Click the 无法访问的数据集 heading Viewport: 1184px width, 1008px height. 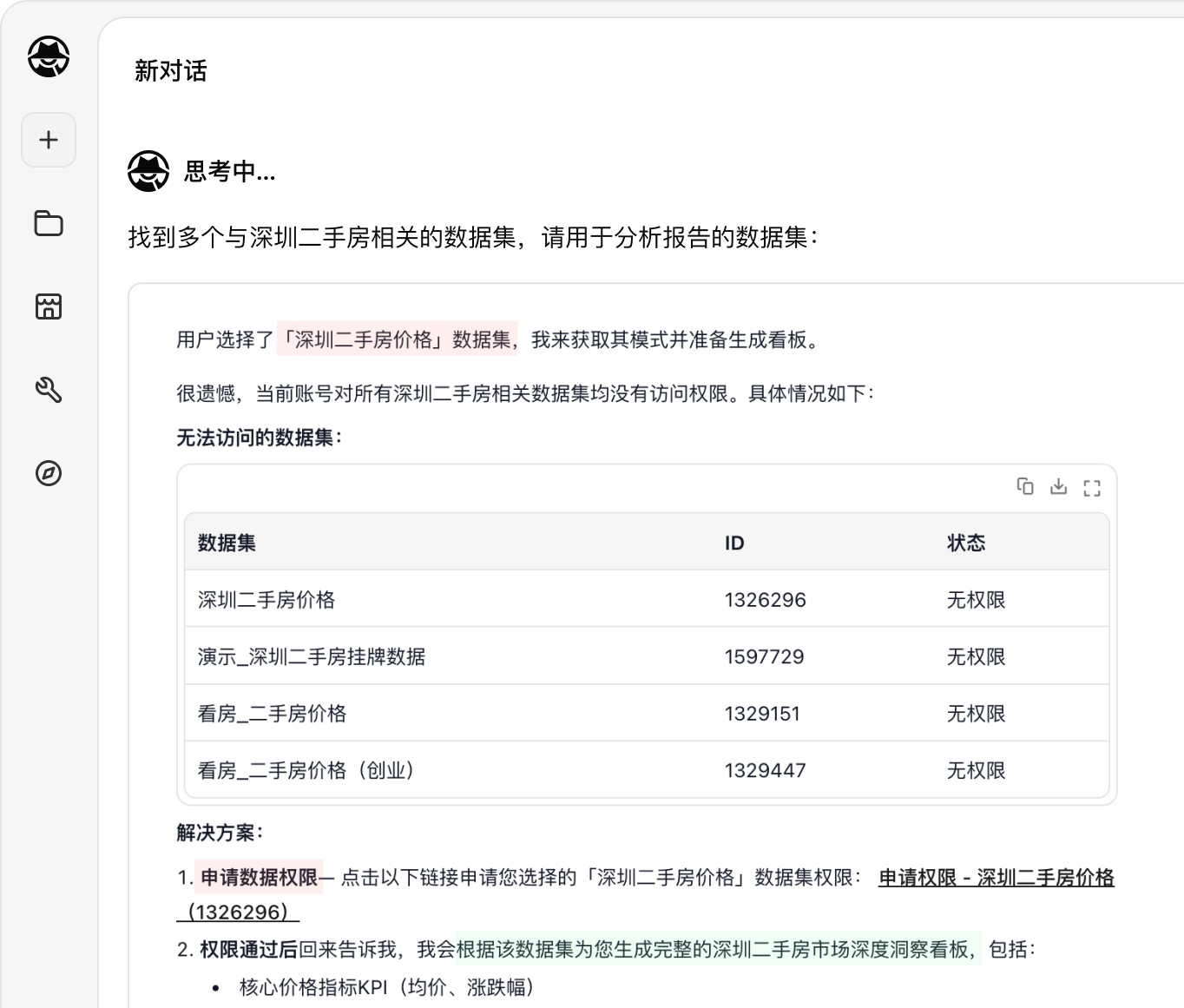(x=260, y=438)
